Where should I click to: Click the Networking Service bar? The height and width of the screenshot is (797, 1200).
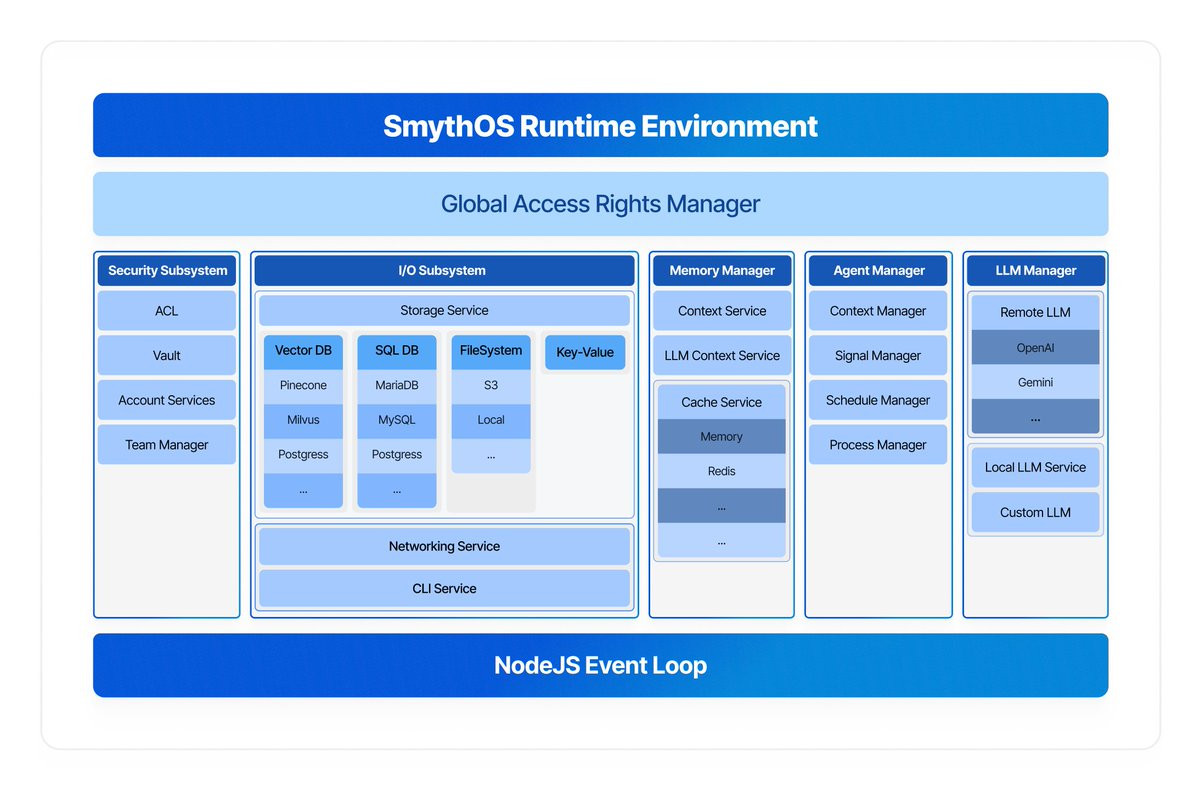coord(444,546)
